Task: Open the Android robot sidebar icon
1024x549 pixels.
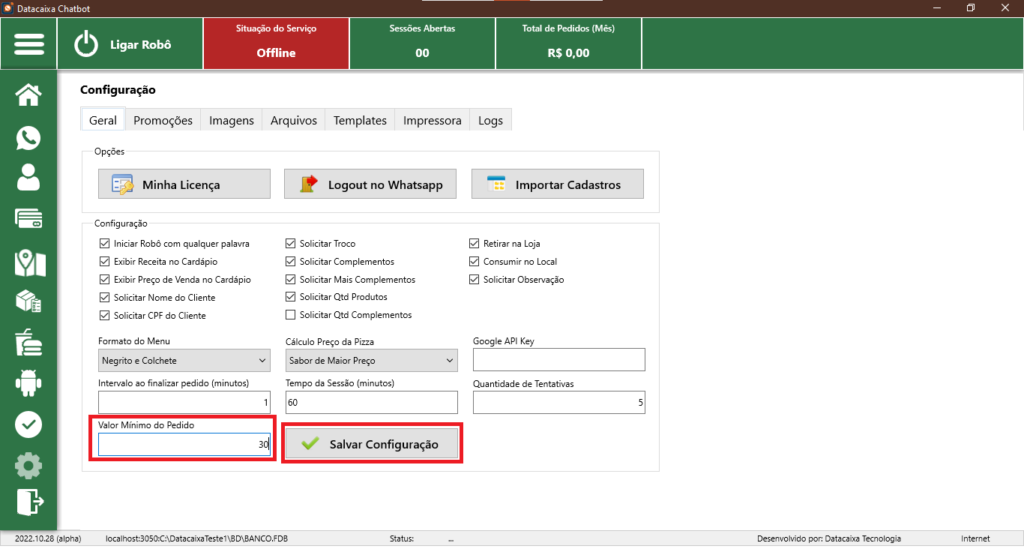Action: tap(29, 382)
